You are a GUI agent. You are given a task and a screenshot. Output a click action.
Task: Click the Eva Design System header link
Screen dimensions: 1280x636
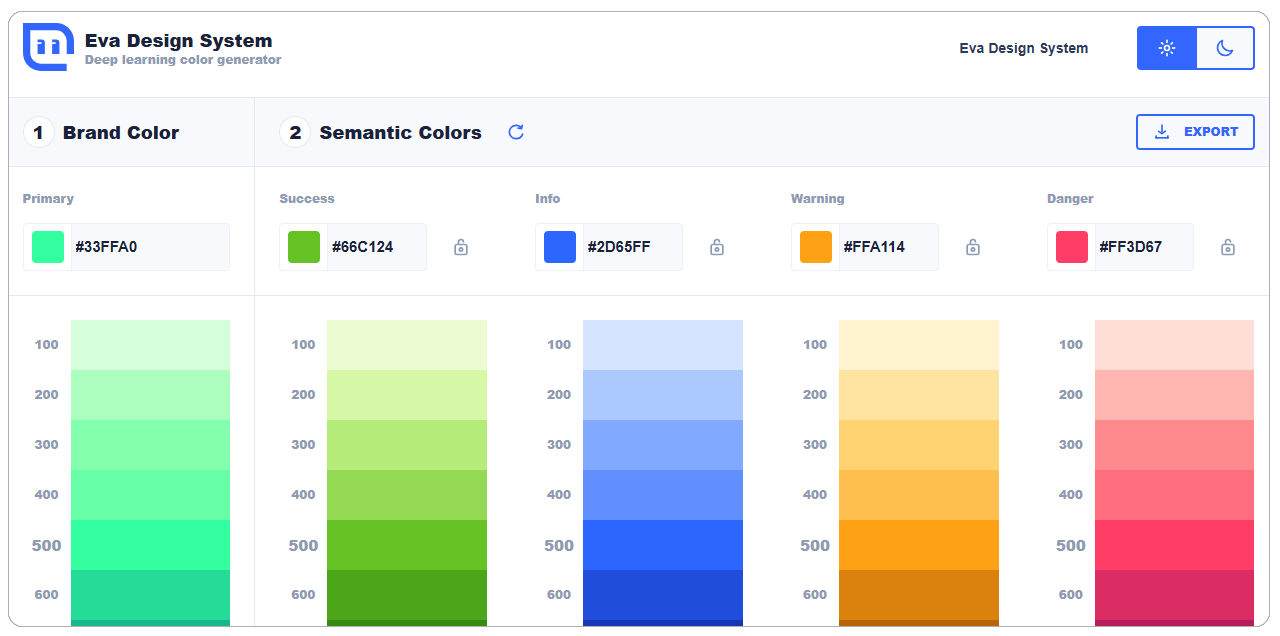tap(1023, 47)
